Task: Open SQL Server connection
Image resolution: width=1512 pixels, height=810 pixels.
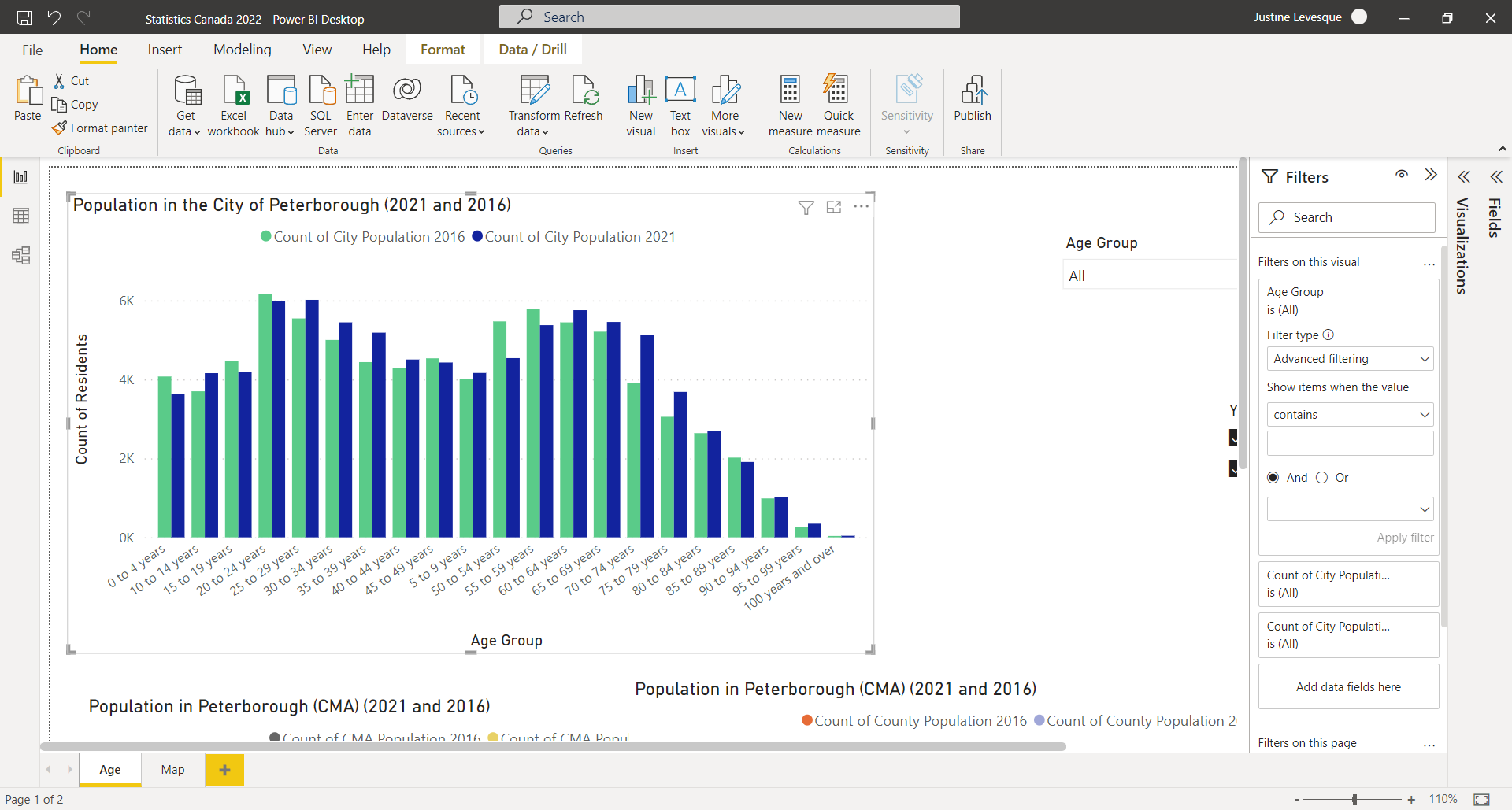Action: (x=321, y=105)
